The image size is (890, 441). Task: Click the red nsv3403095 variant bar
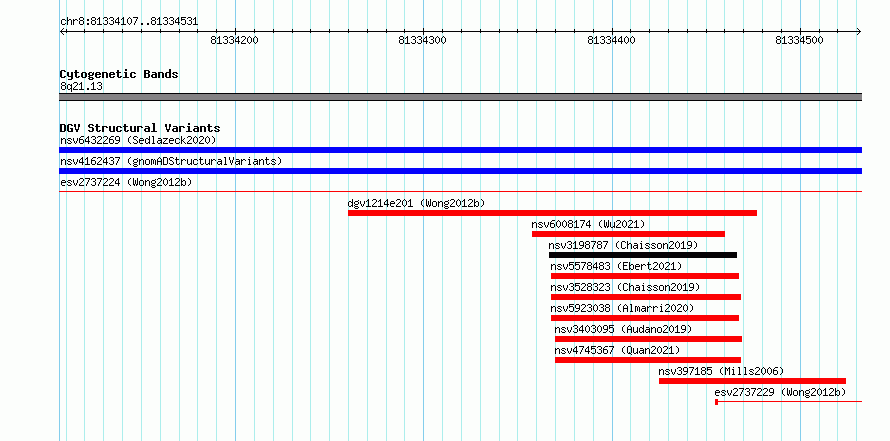(648, 339)
